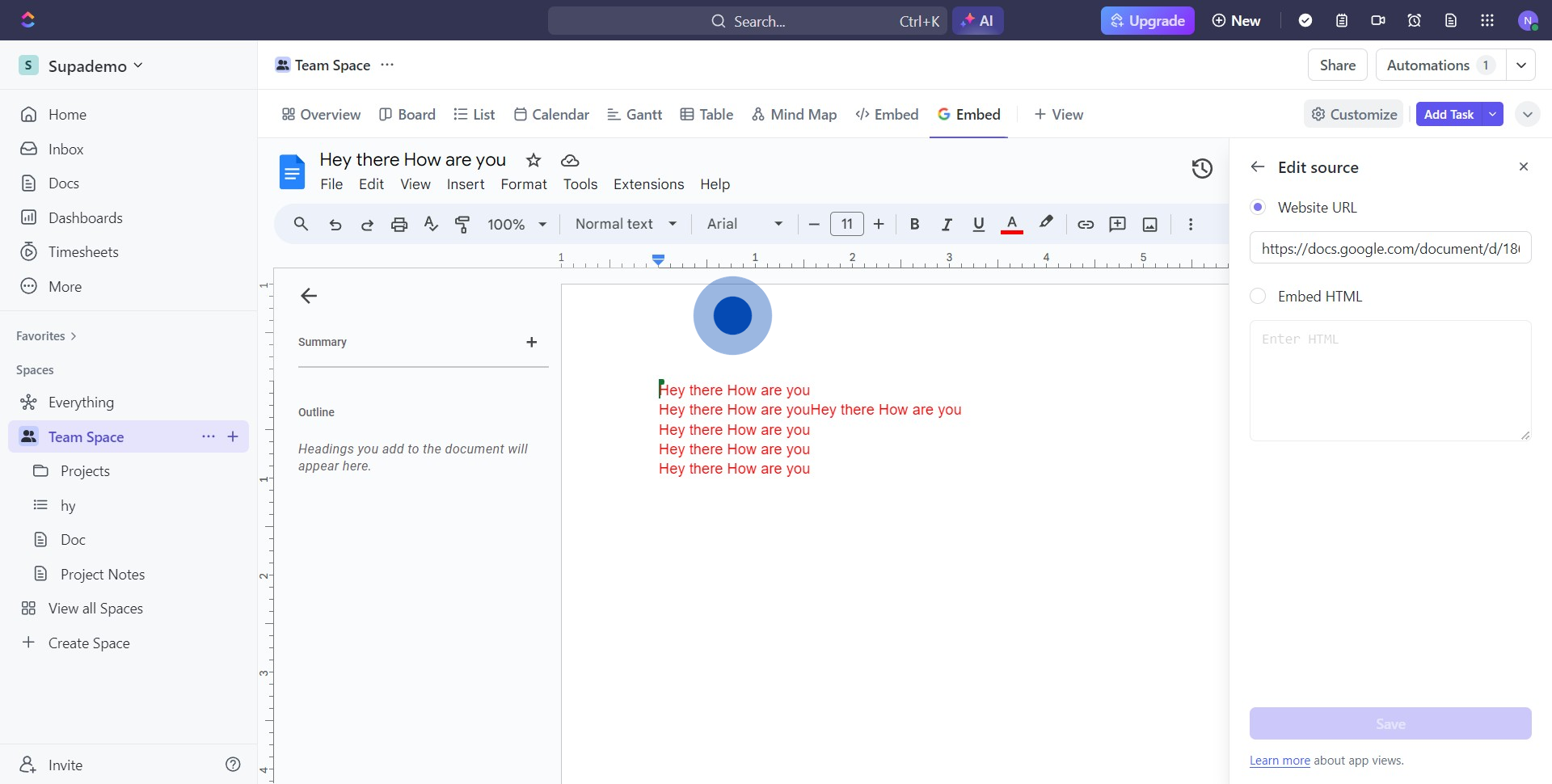Image resolution: width=1552 pixels, height=784 pixels.
Task: Click the New button in top bar
Action: (x=1236, y=21)
